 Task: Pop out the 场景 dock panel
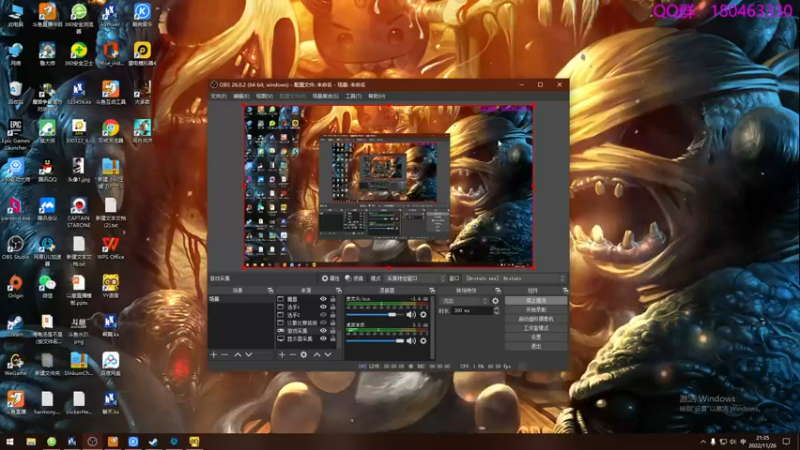coord(270,290)
